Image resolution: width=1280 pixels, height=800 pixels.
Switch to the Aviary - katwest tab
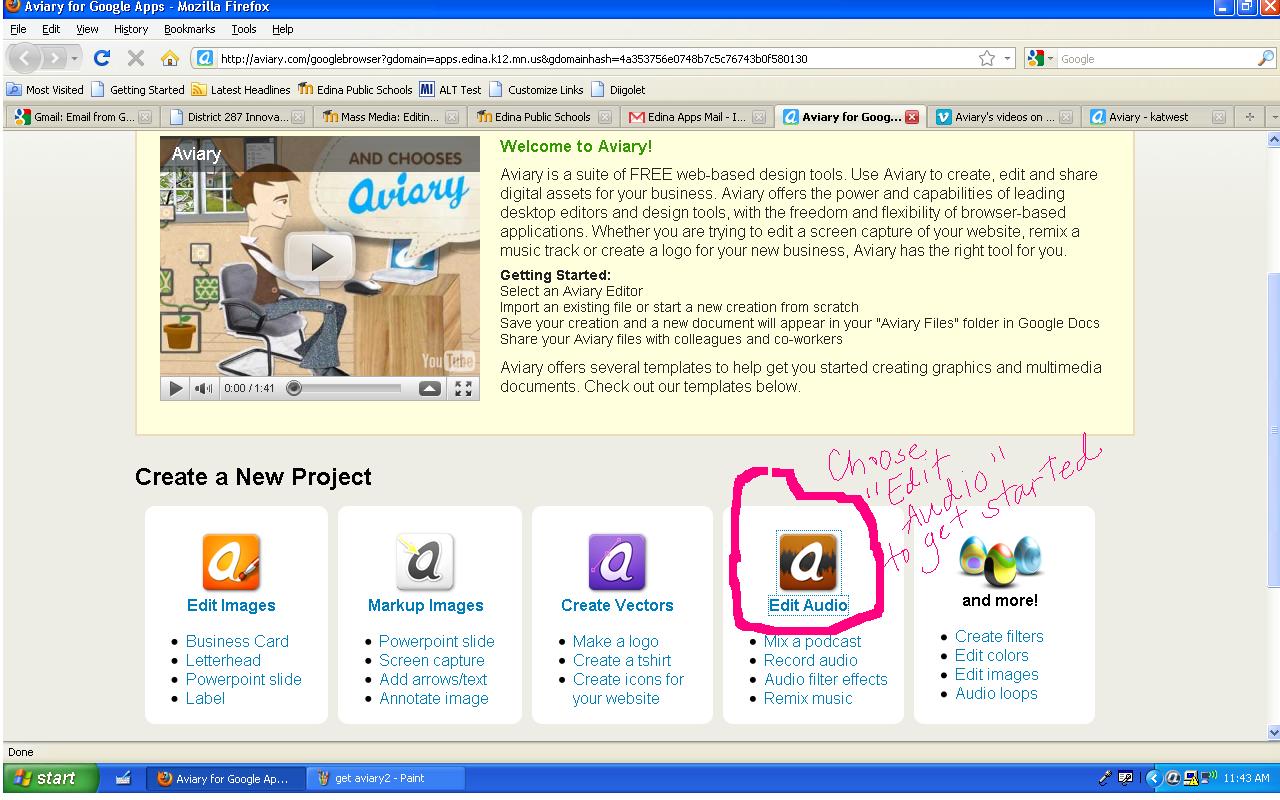1156,117
